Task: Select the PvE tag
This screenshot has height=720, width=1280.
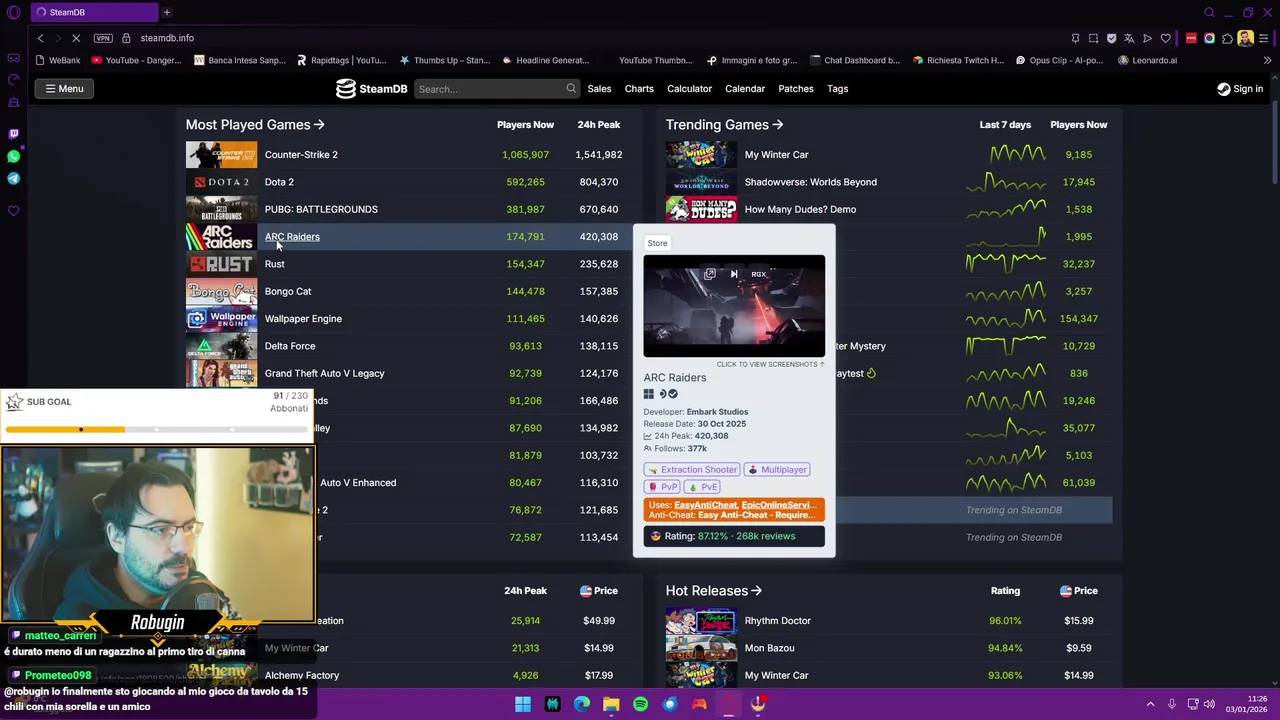Action: click(x=703, y=487)
